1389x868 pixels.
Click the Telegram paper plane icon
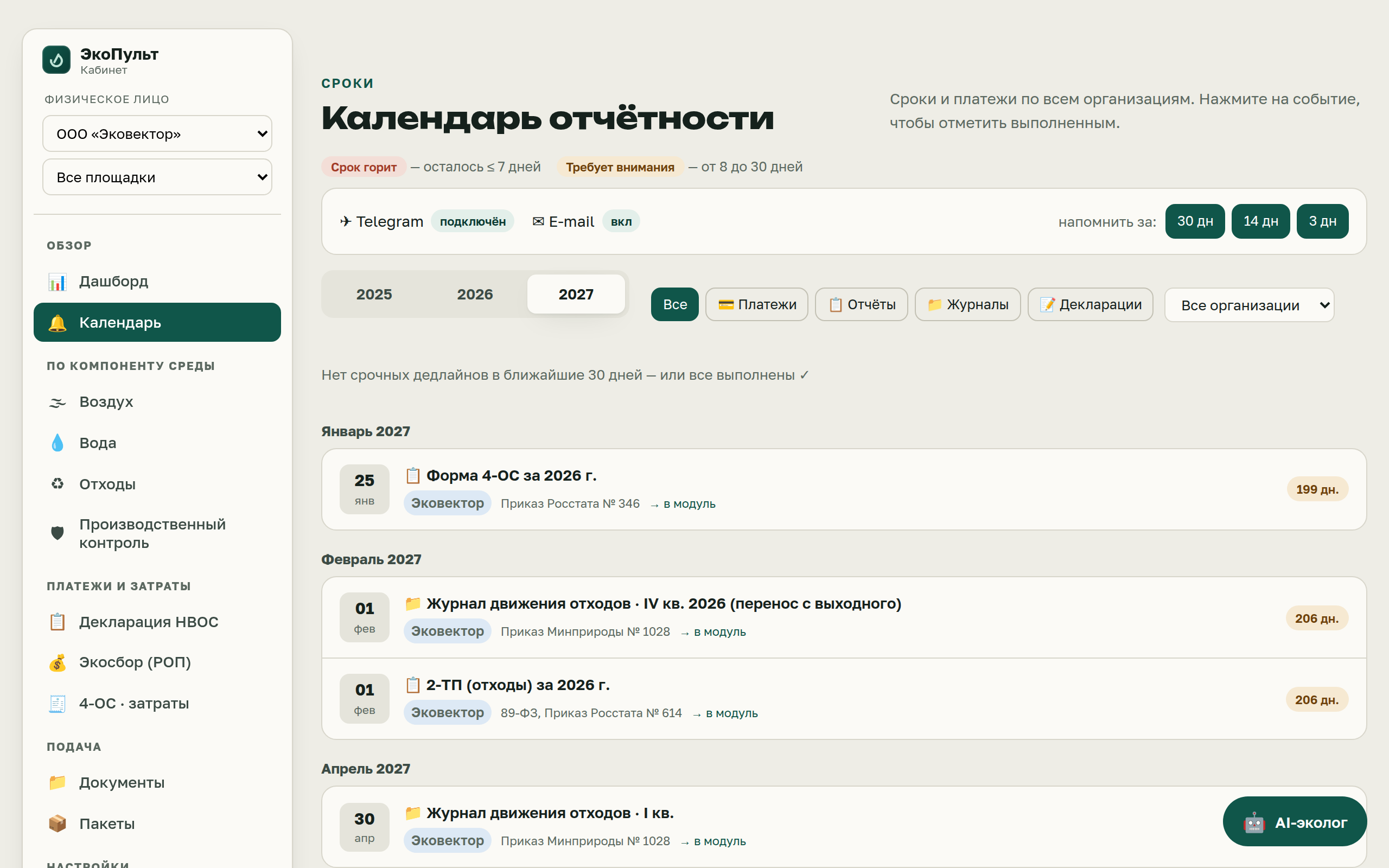[x=346, y=221]
